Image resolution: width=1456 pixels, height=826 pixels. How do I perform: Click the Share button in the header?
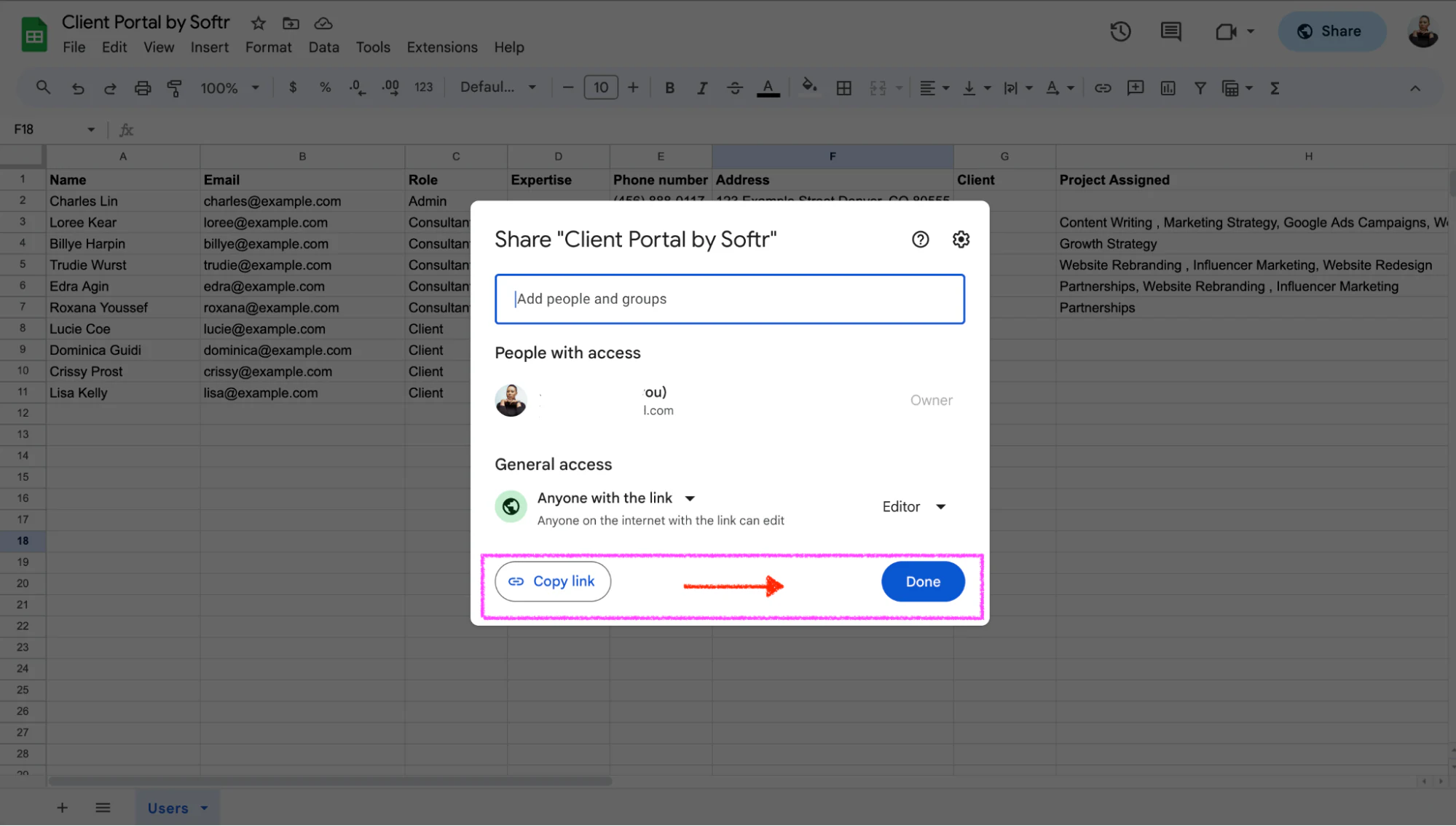click(x=1331, y=31)
